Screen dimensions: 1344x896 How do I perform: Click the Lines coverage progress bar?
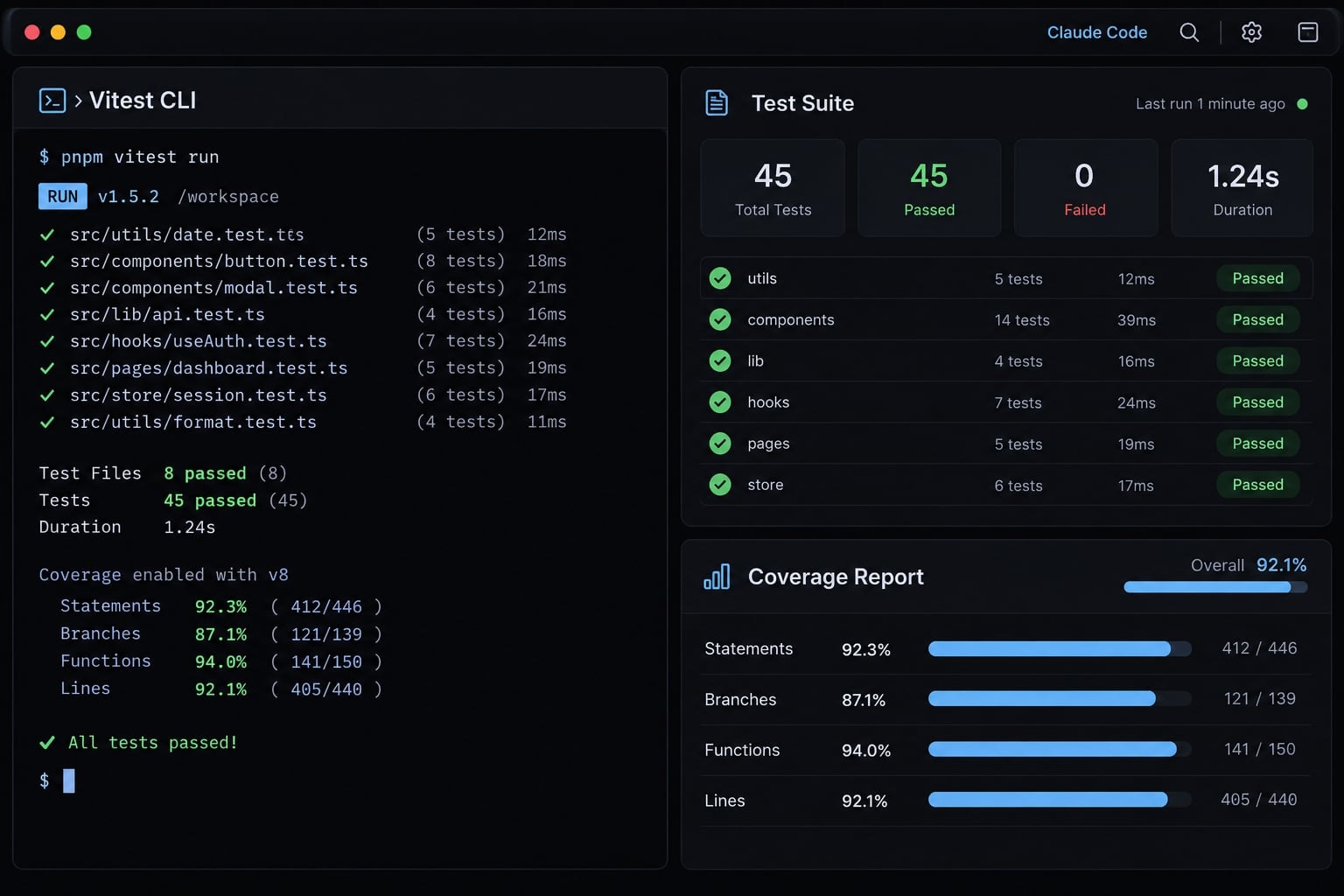click(x=1060, y=800)
